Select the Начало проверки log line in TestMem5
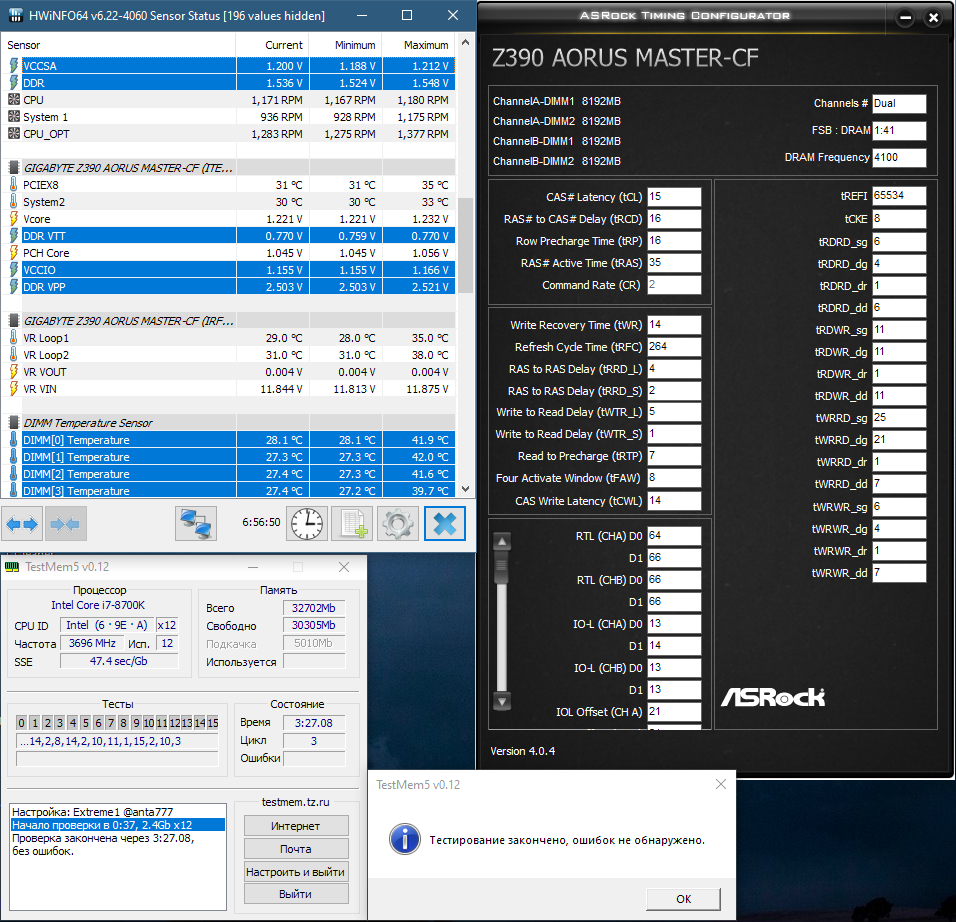Viewport: 956px width, 922px height. [x=118, y=825]
